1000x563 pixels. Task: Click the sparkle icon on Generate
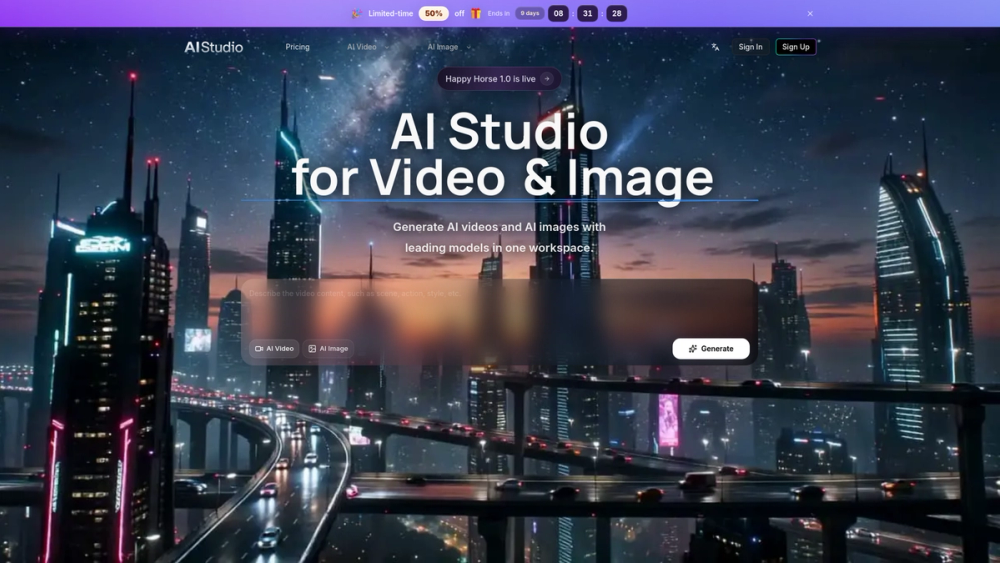click(693, 349)
